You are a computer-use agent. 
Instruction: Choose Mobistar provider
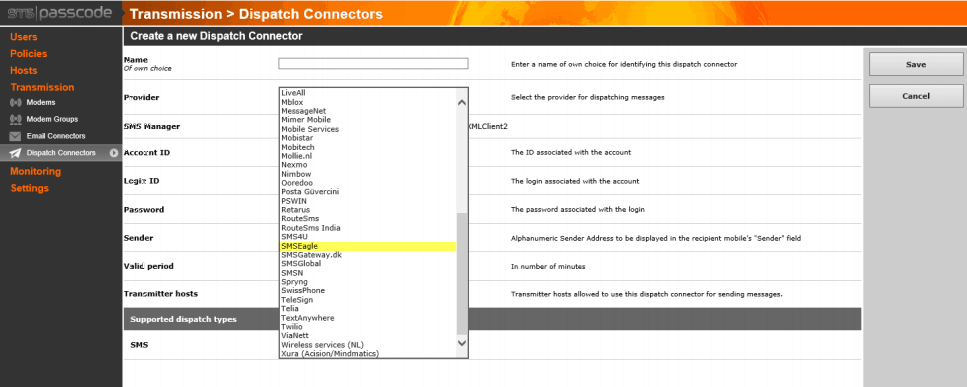296,138
